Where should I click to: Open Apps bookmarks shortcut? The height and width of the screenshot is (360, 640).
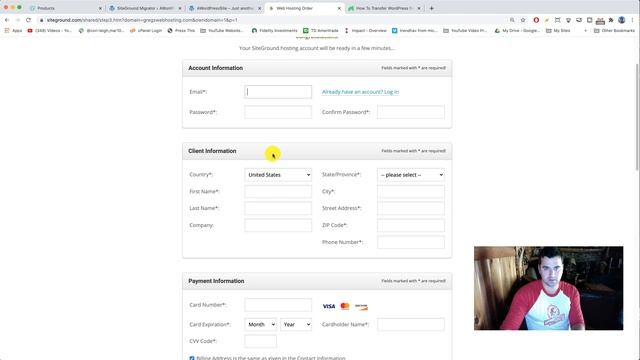coord(13,31)
